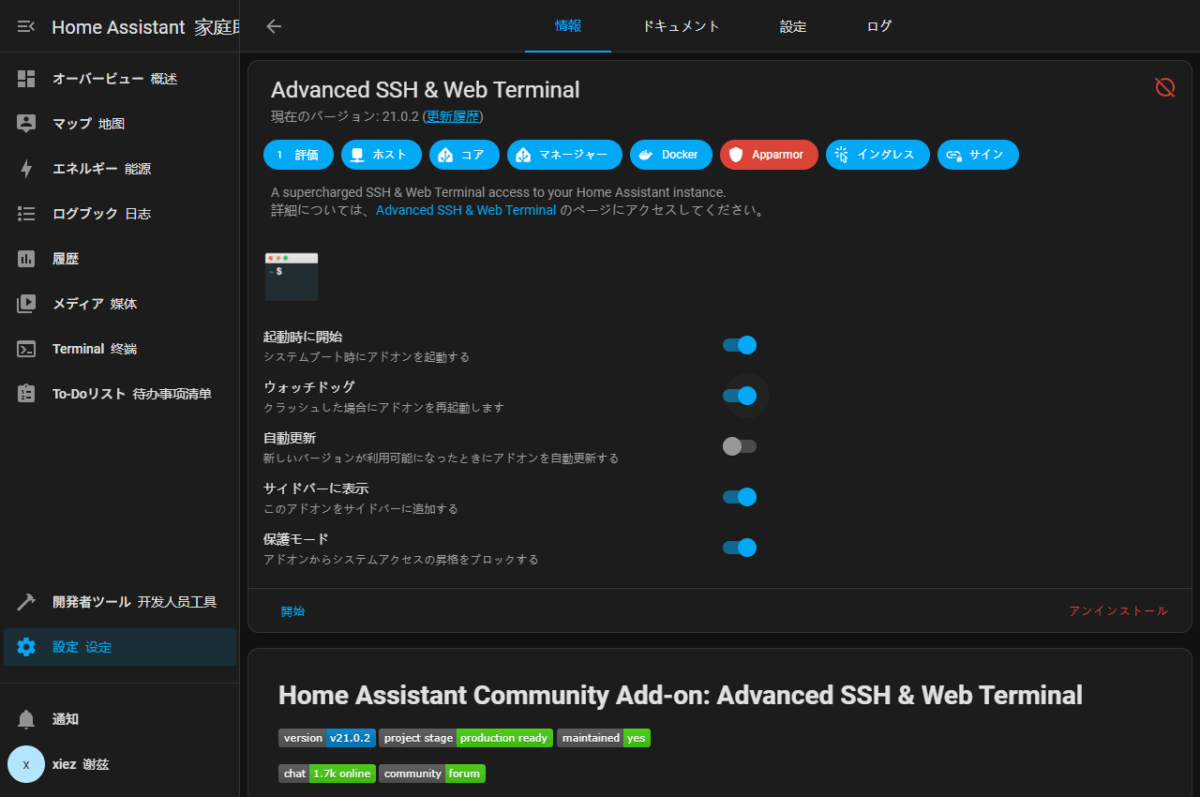The width and height of the screenshot is (1200, 797).
Task: Open the マップ map icon
Action: [27, 124]
